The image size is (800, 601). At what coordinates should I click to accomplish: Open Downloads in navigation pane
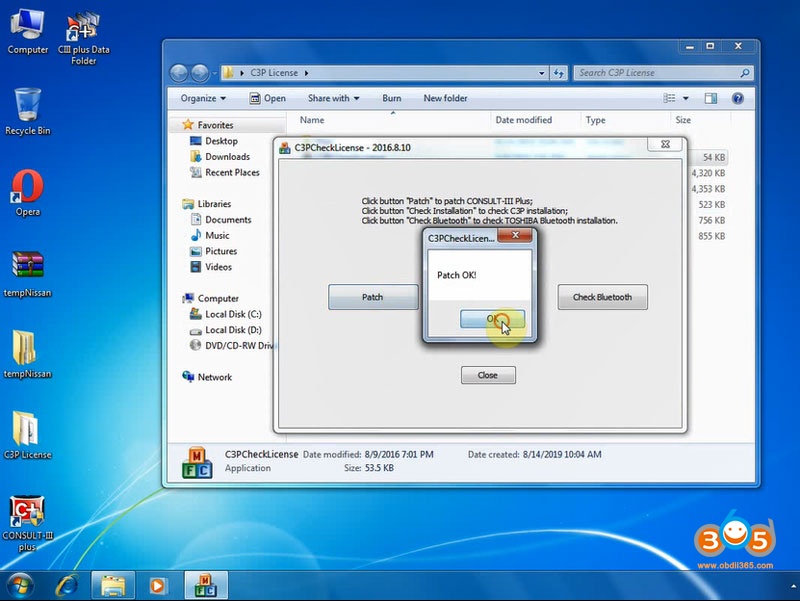[220, 157]
